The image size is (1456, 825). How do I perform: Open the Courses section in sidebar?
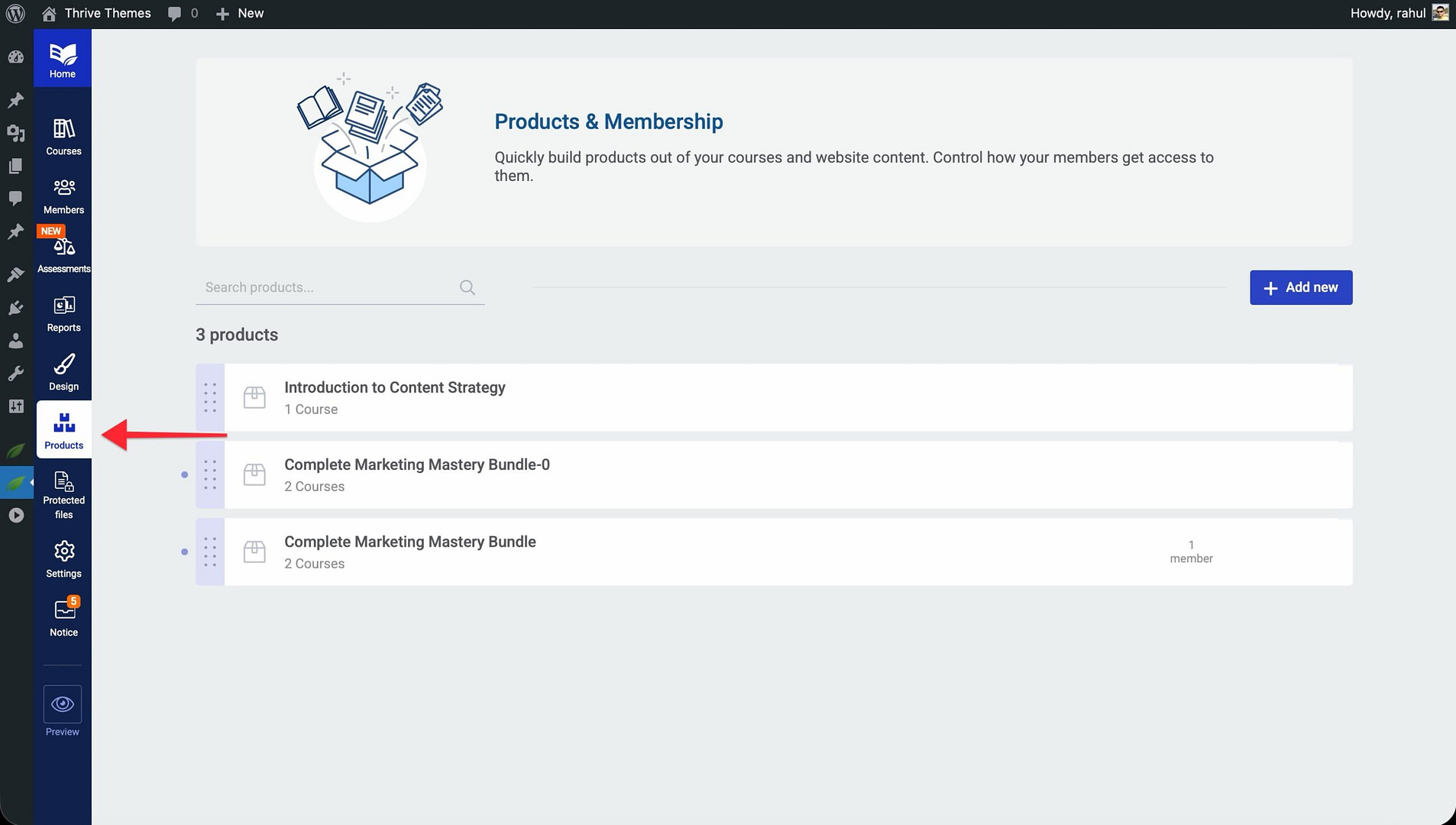(x=63, y=137)
